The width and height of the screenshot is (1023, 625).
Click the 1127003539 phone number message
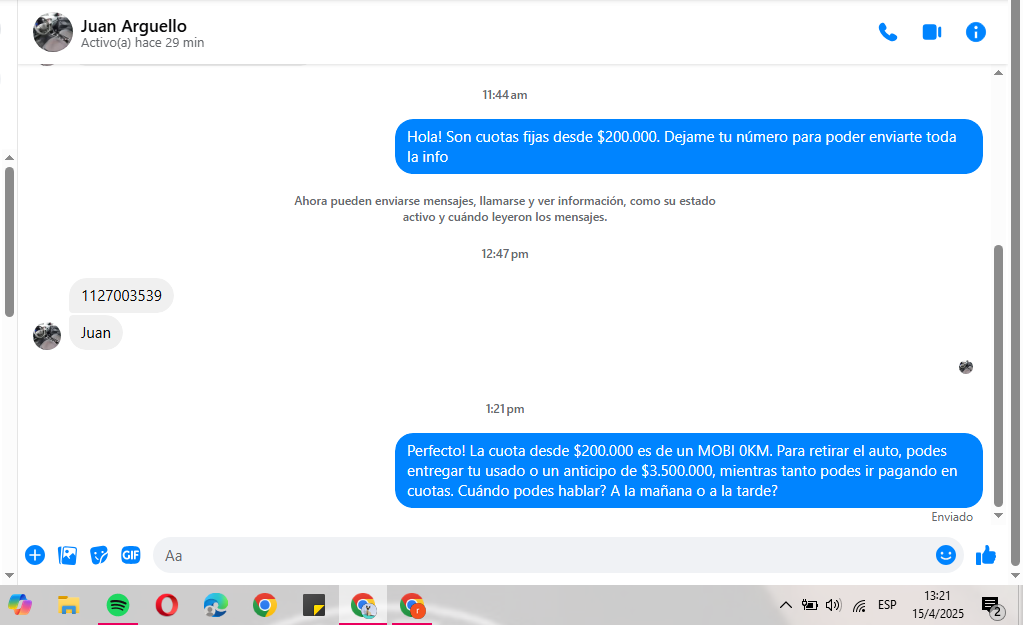pyautogui.click(x=121, y=296)
